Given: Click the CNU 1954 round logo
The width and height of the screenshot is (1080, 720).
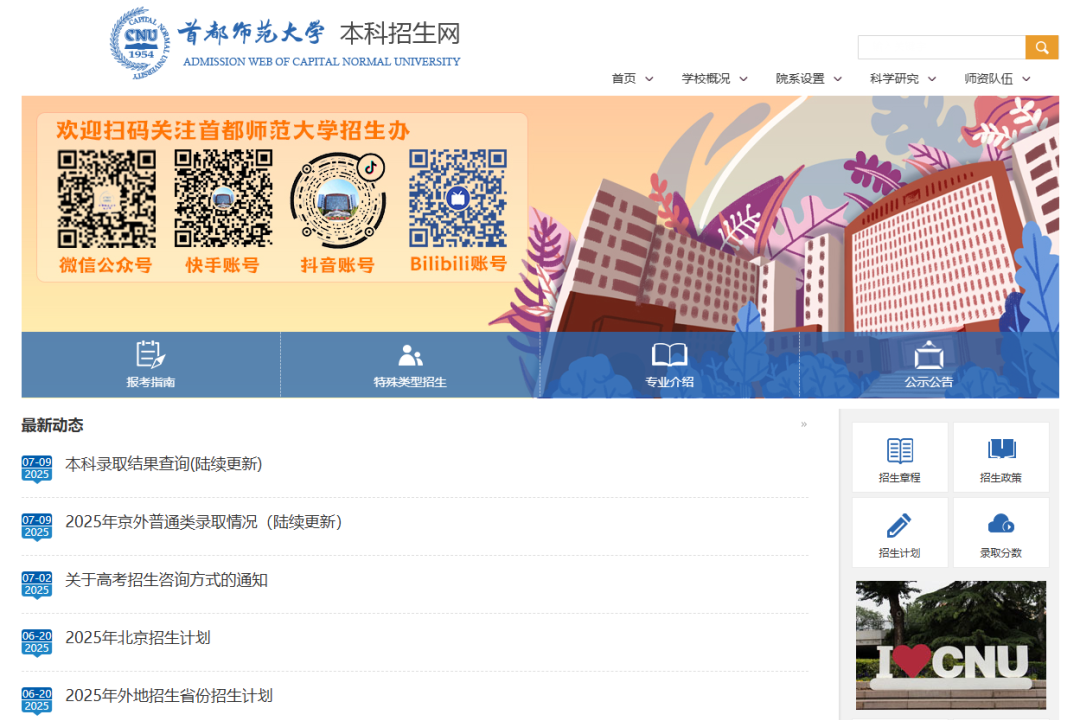Looking at the screenshot, I should click(141, 43).
